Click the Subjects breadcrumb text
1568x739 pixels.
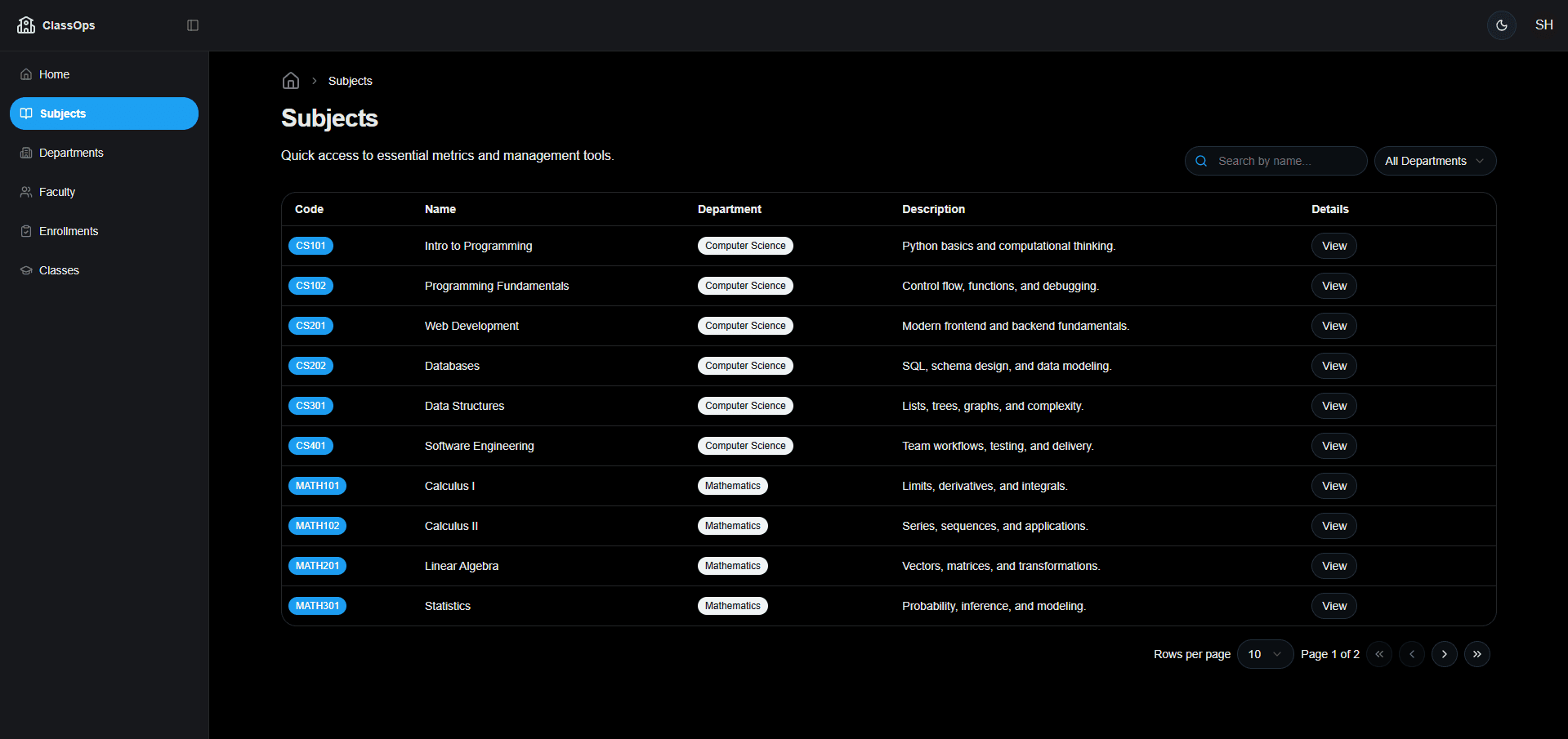pyautogui.click(x=351, y=81)
